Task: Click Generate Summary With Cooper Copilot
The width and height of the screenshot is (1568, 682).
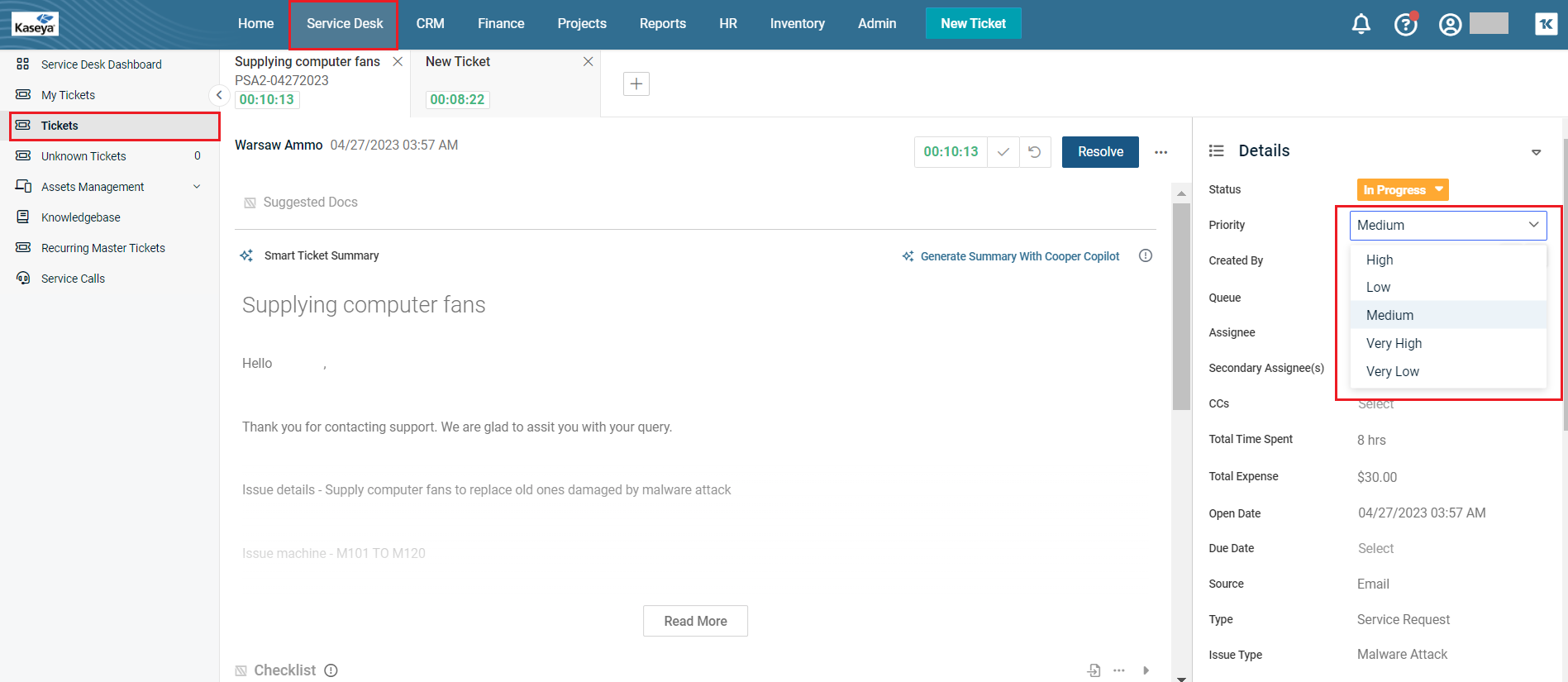Action: coord(1019,256)
